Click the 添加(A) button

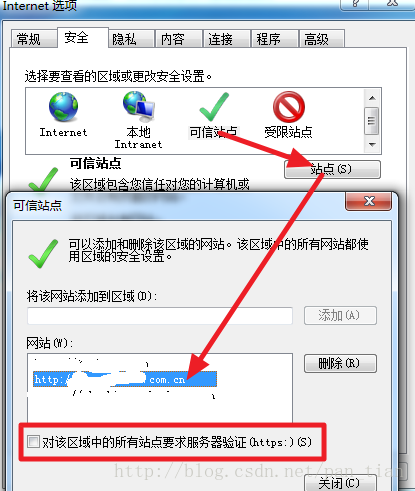[x=340, y=315]
